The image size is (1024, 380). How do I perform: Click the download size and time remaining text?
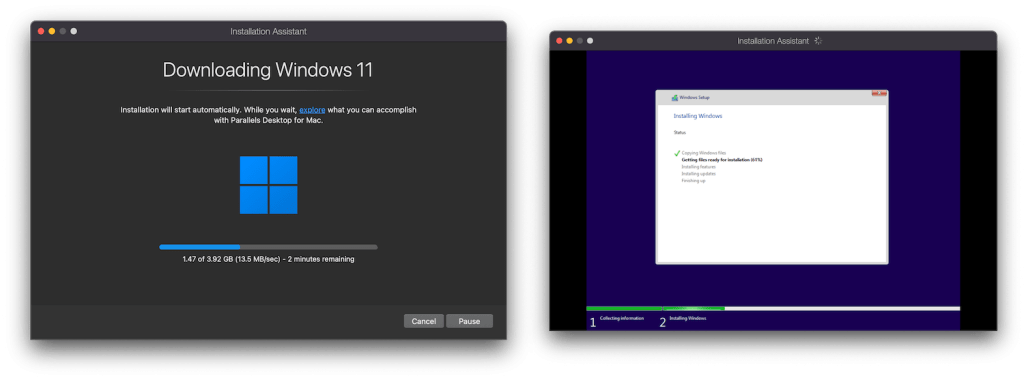(268, 259)
